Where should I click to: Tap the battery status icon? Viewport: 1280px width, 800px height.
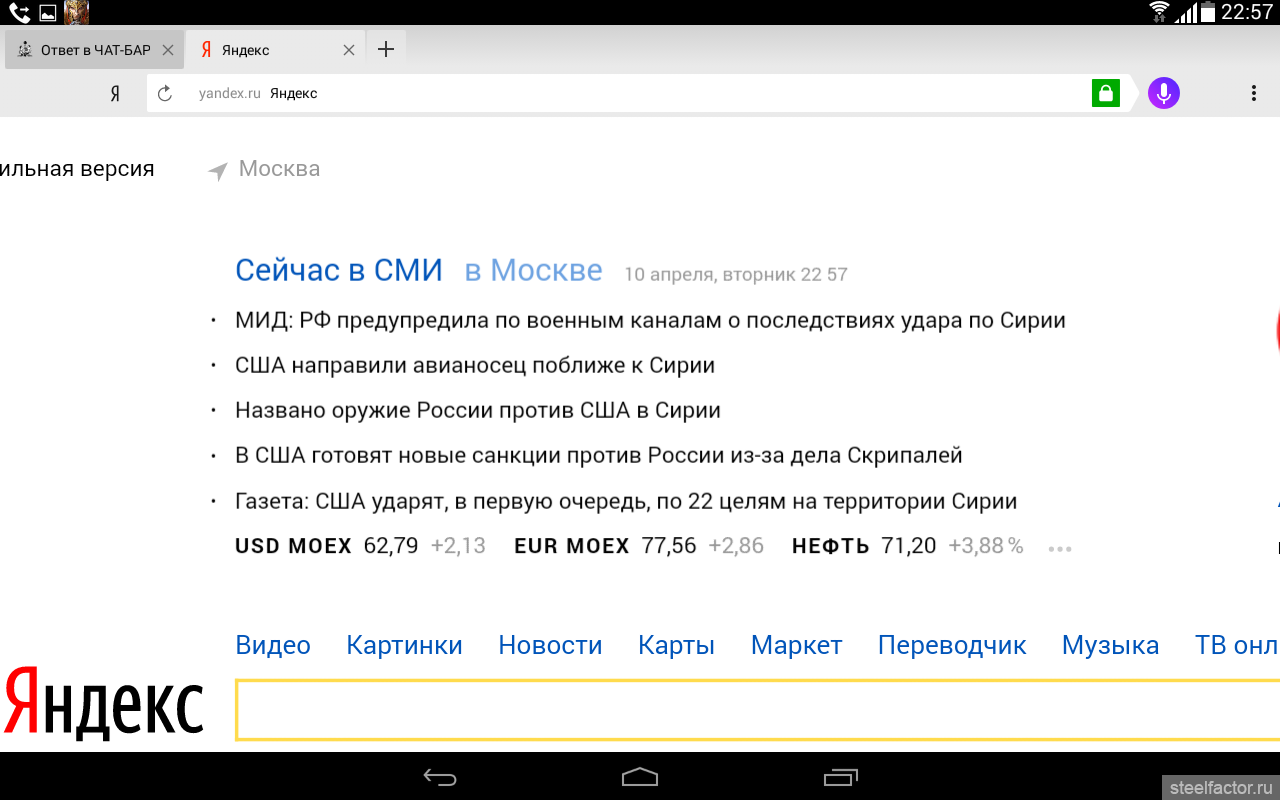1208,12
